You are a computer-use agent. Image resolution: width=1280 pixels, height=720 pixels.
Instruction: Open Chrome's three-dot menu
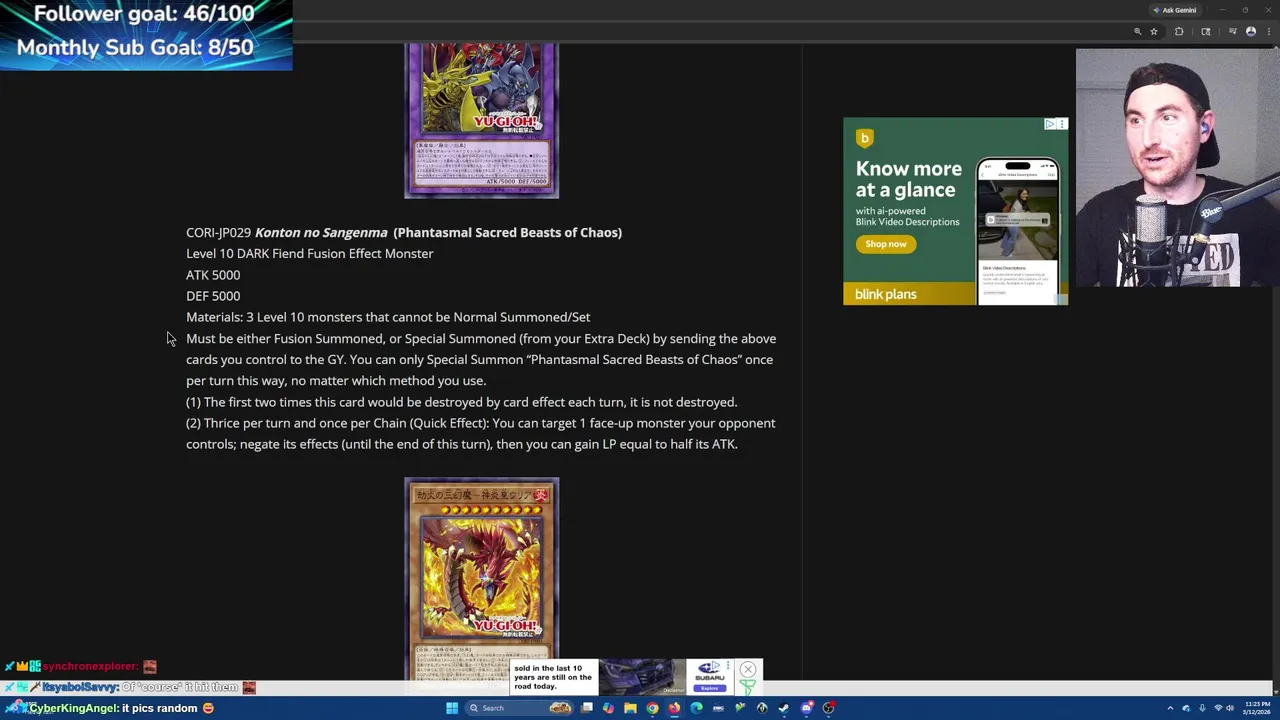click(1269, 32)
